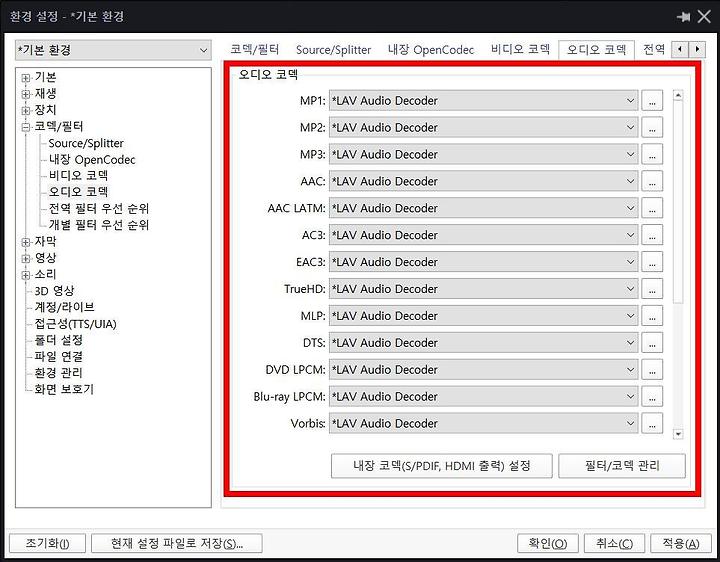Switch to the 코덱/필터 tab

pos(254,49)
